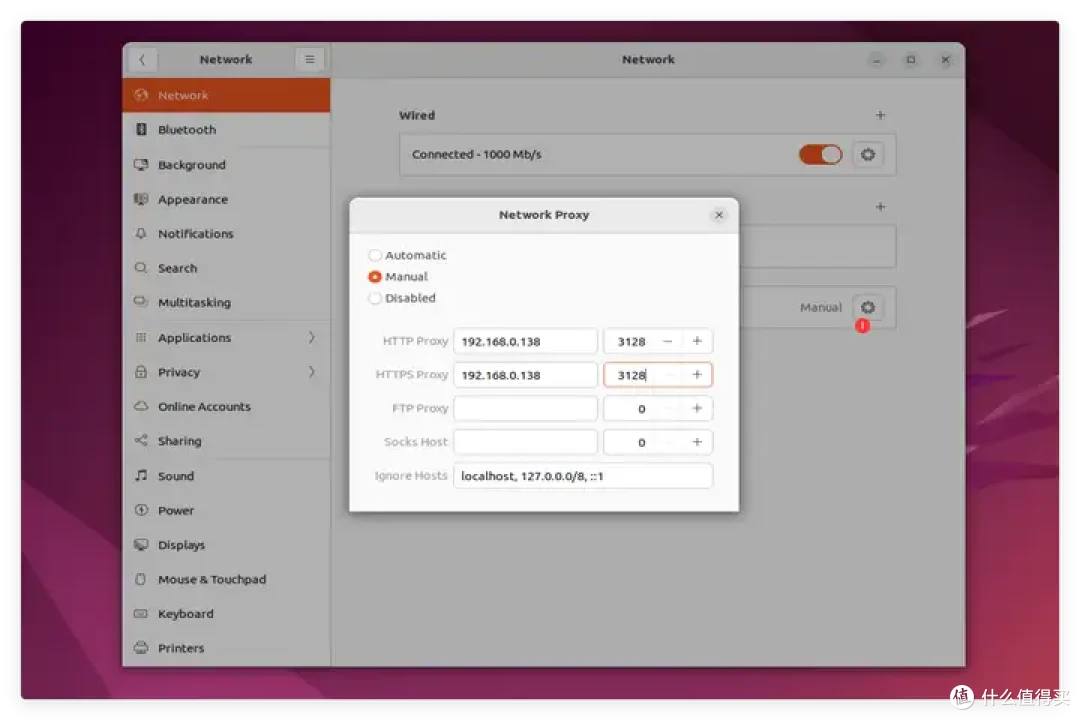1080x720 pixels.
Task: Click the back arrow in Settings header
Action: click(x=143, y=60)
